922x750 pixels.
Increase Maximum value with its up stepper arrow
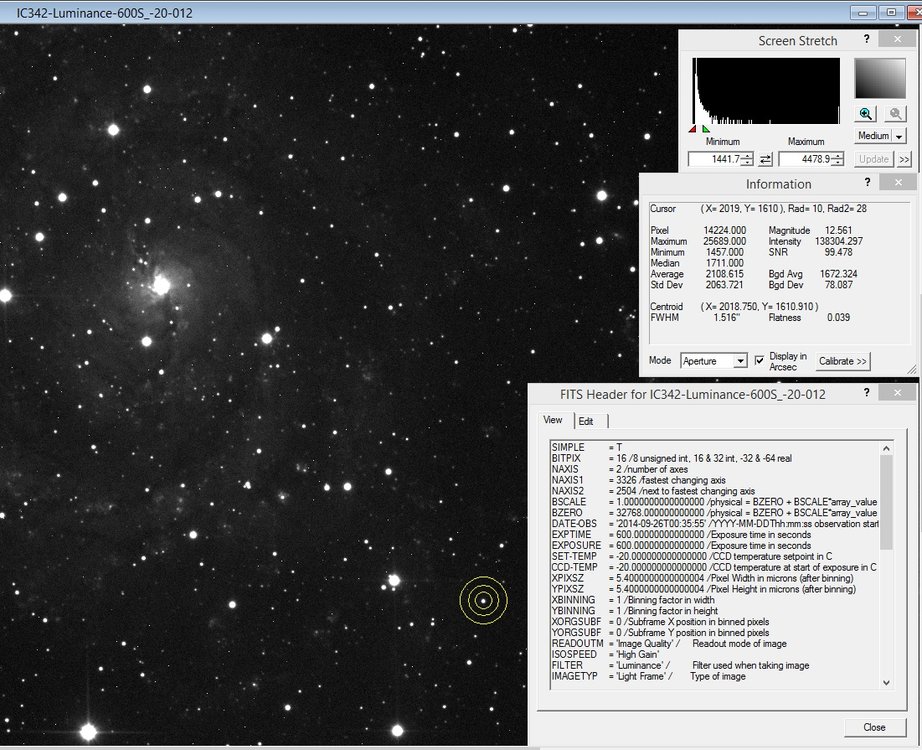pos(839,155)
